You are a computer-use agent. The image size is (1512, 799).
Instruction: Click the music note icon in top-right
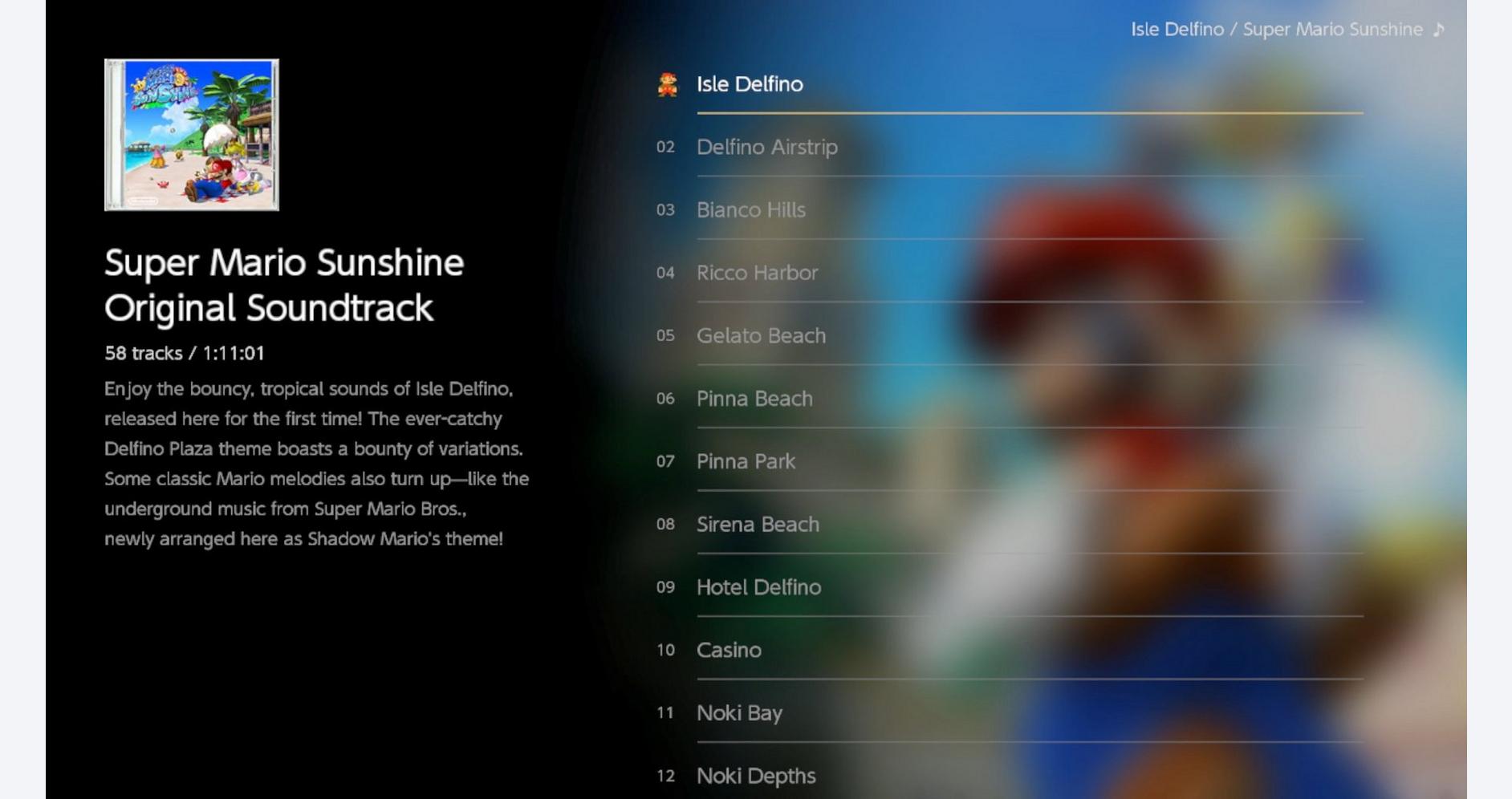(1438, 30)
